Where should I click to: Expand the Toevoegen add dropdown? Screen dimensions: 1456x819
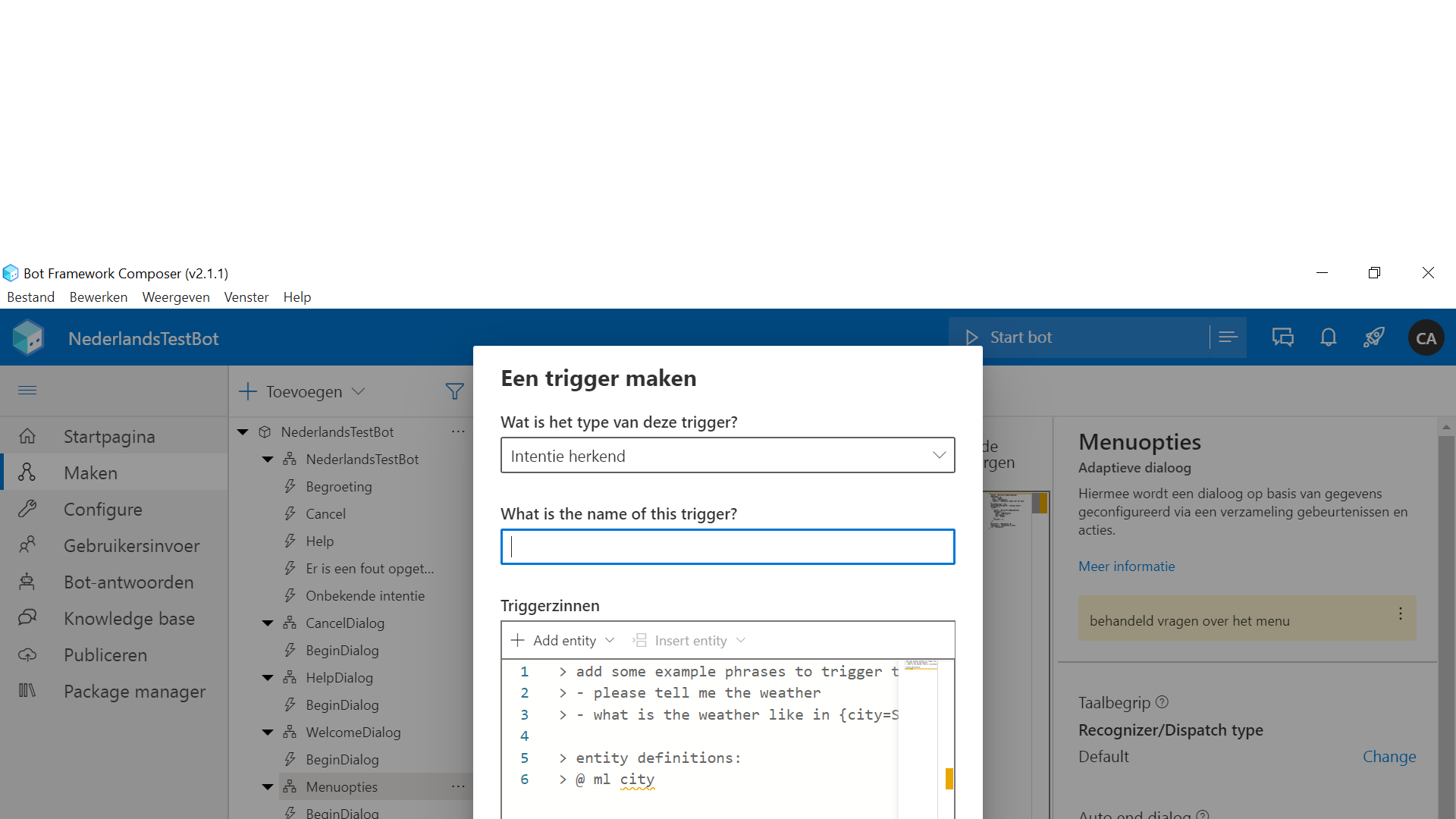coord(302,391)
